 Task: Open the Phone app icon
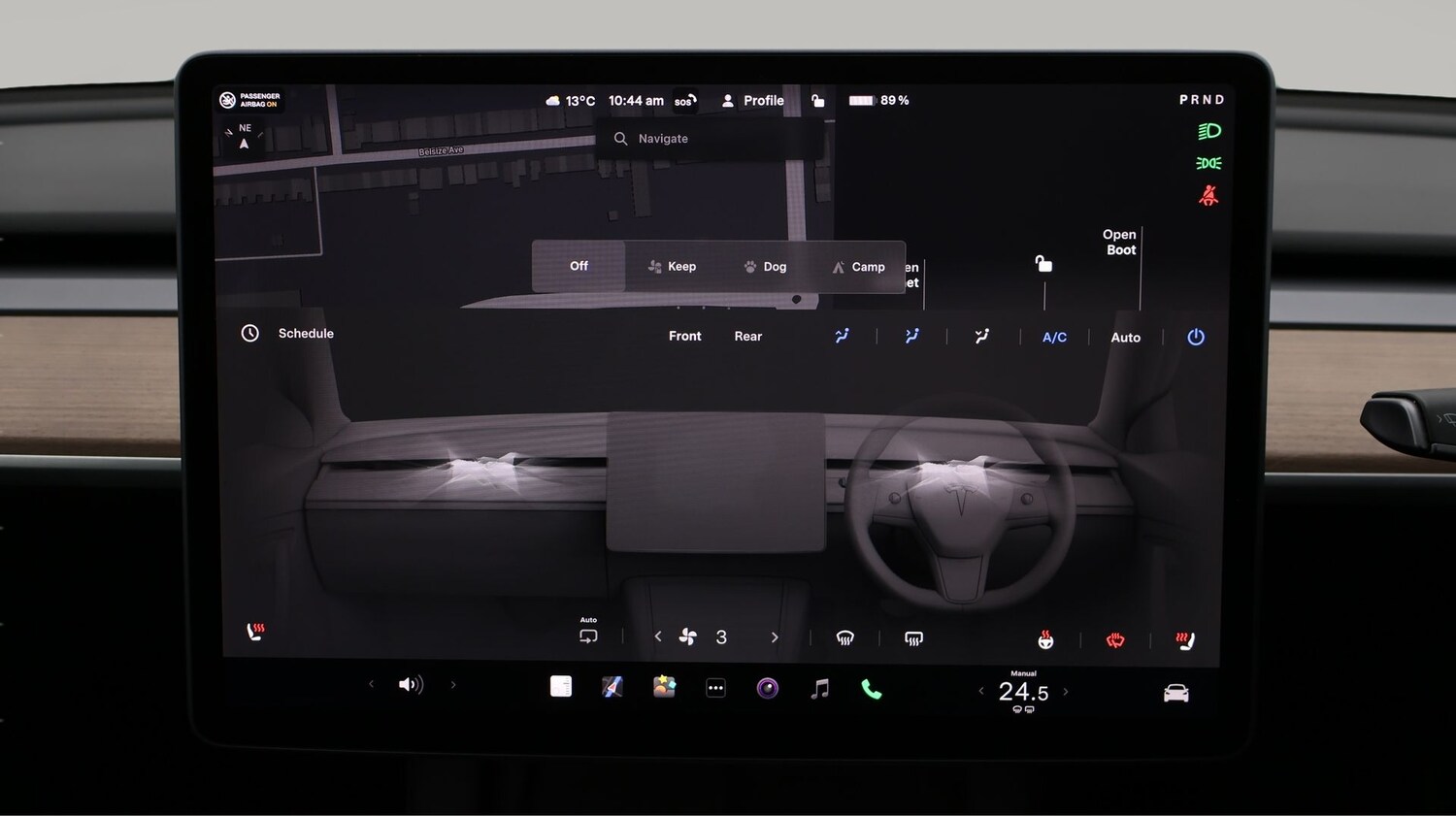point(870,689)
